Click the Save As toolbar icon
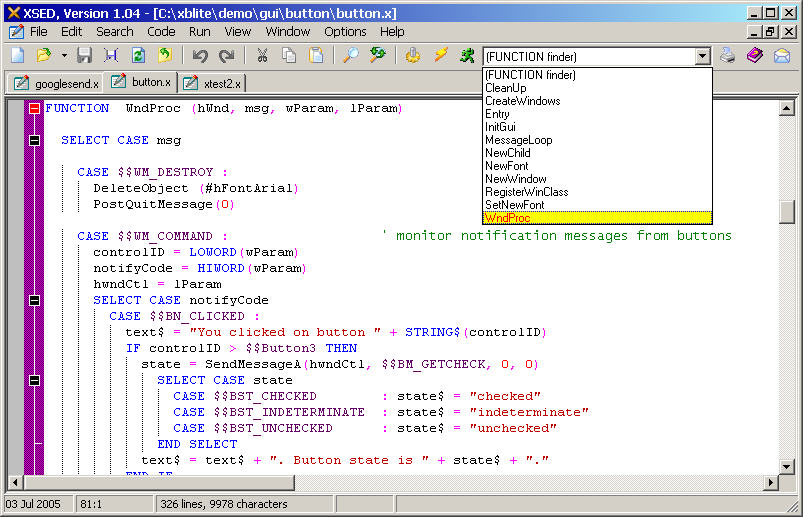Image resolution: width=803 pixels, height=517 pixels. [x=111, y=55]
